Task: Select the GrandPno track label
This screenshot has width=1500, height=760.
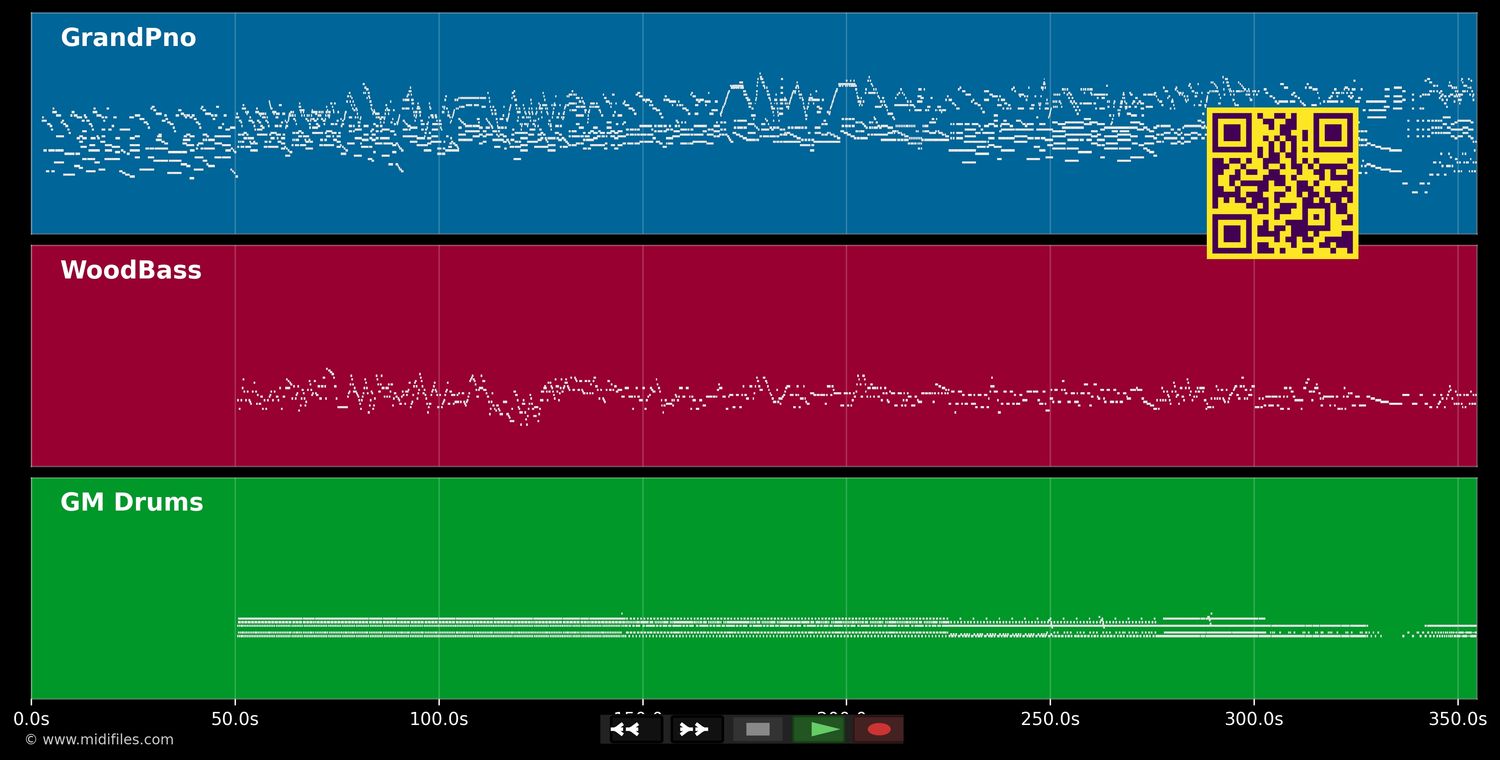Action: pyautogui.click(x=128, y=38)
